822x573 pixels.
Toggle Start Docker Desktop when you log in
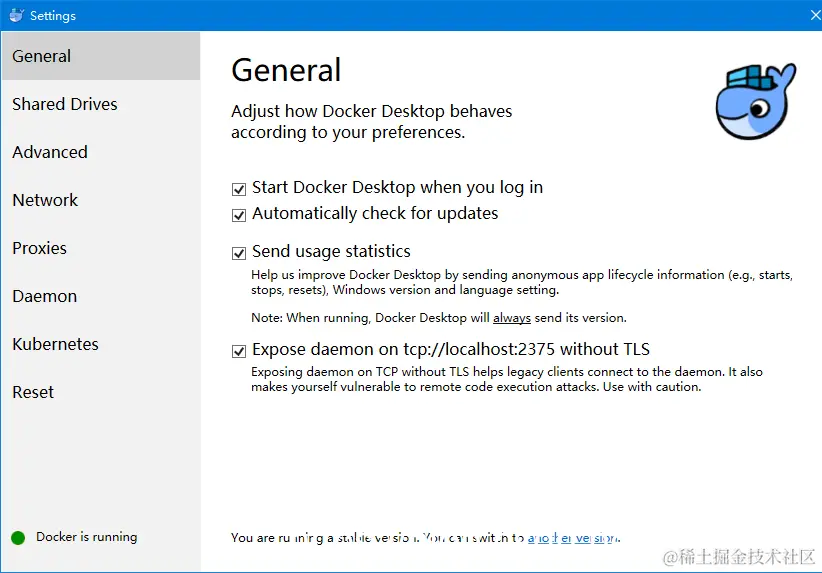tap(239, 189)
